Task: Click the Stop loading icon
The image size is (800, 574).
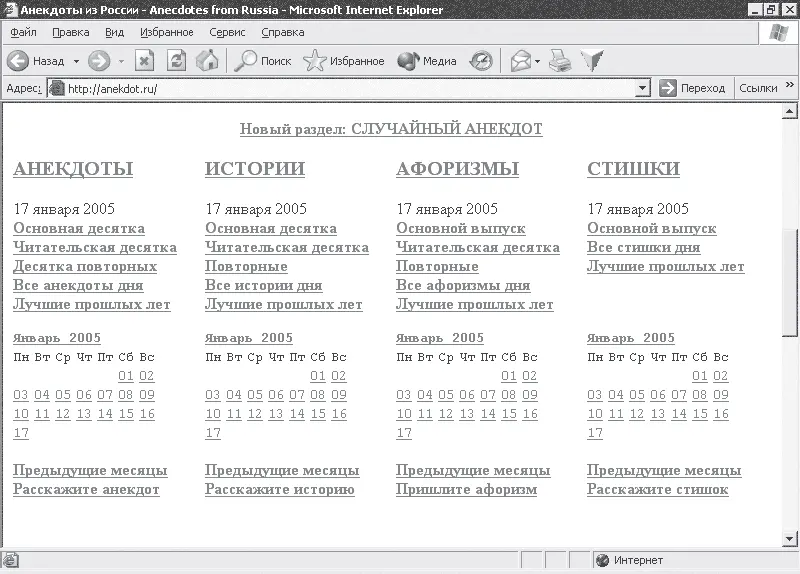Action: tap(145, 61)
